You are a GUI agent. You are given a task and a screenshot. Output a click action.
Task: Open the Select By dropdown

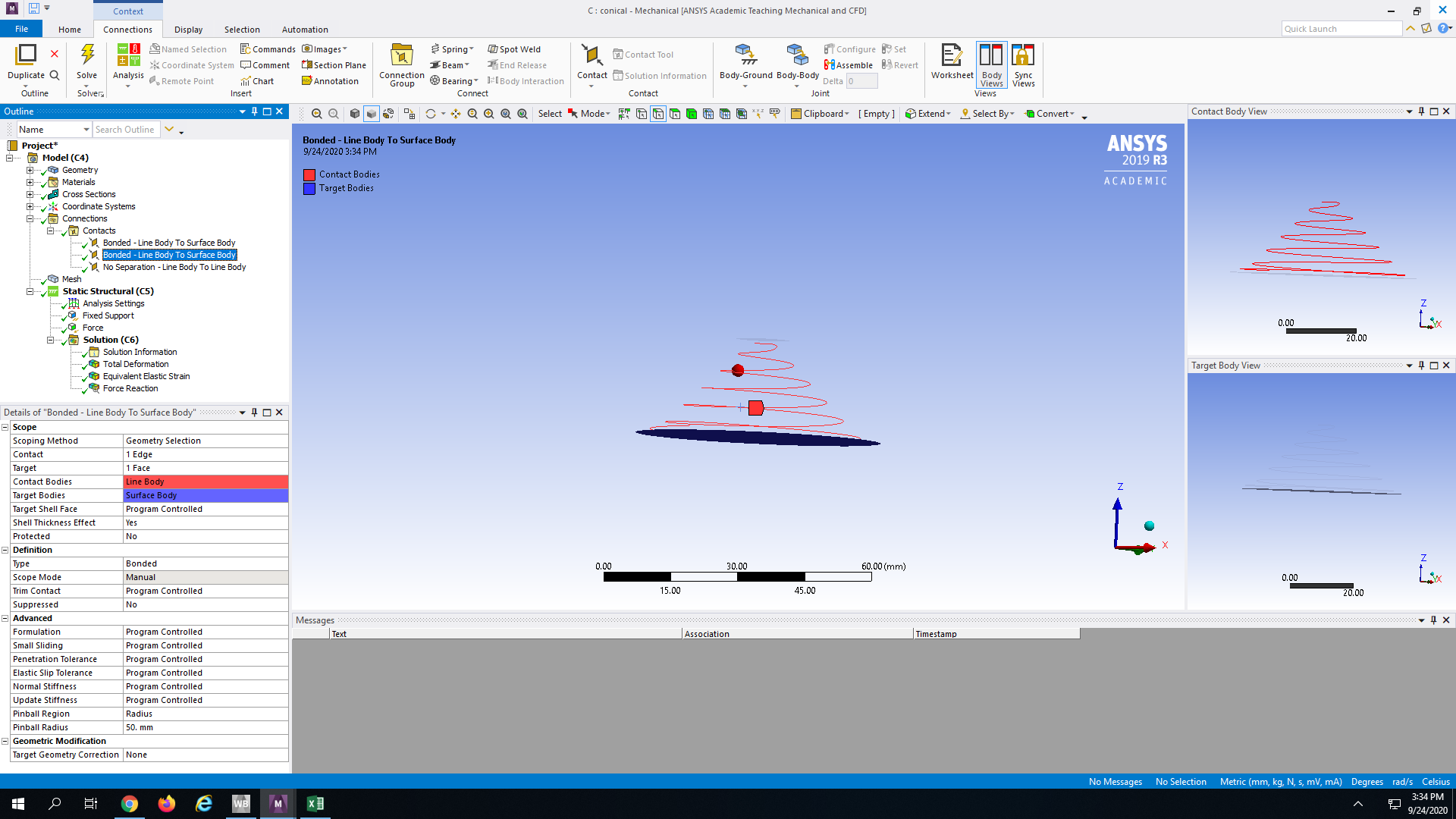click(x=987, y=114)
